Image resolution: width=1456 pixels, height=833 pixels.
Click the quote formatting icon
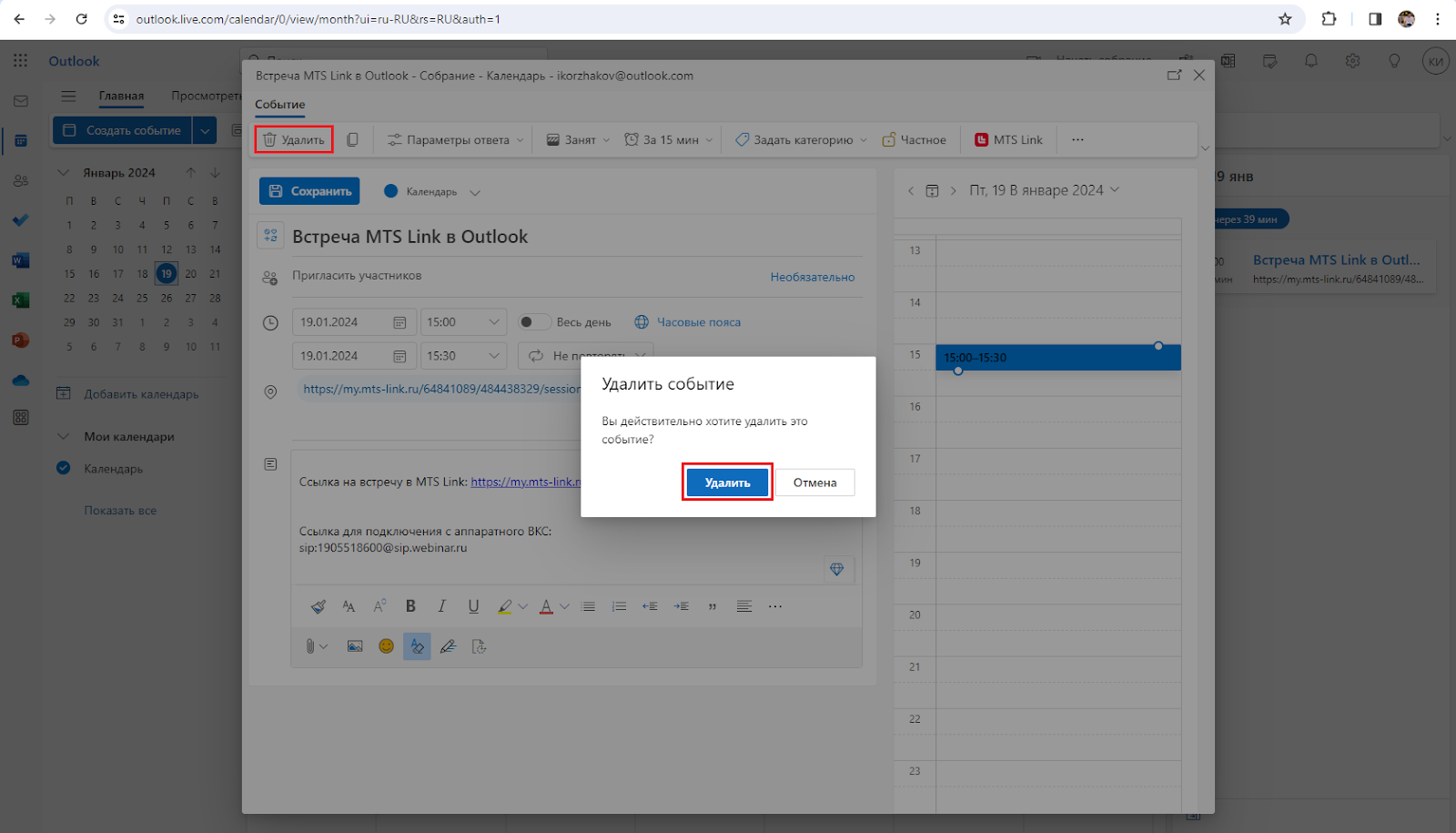coord(713,606)
